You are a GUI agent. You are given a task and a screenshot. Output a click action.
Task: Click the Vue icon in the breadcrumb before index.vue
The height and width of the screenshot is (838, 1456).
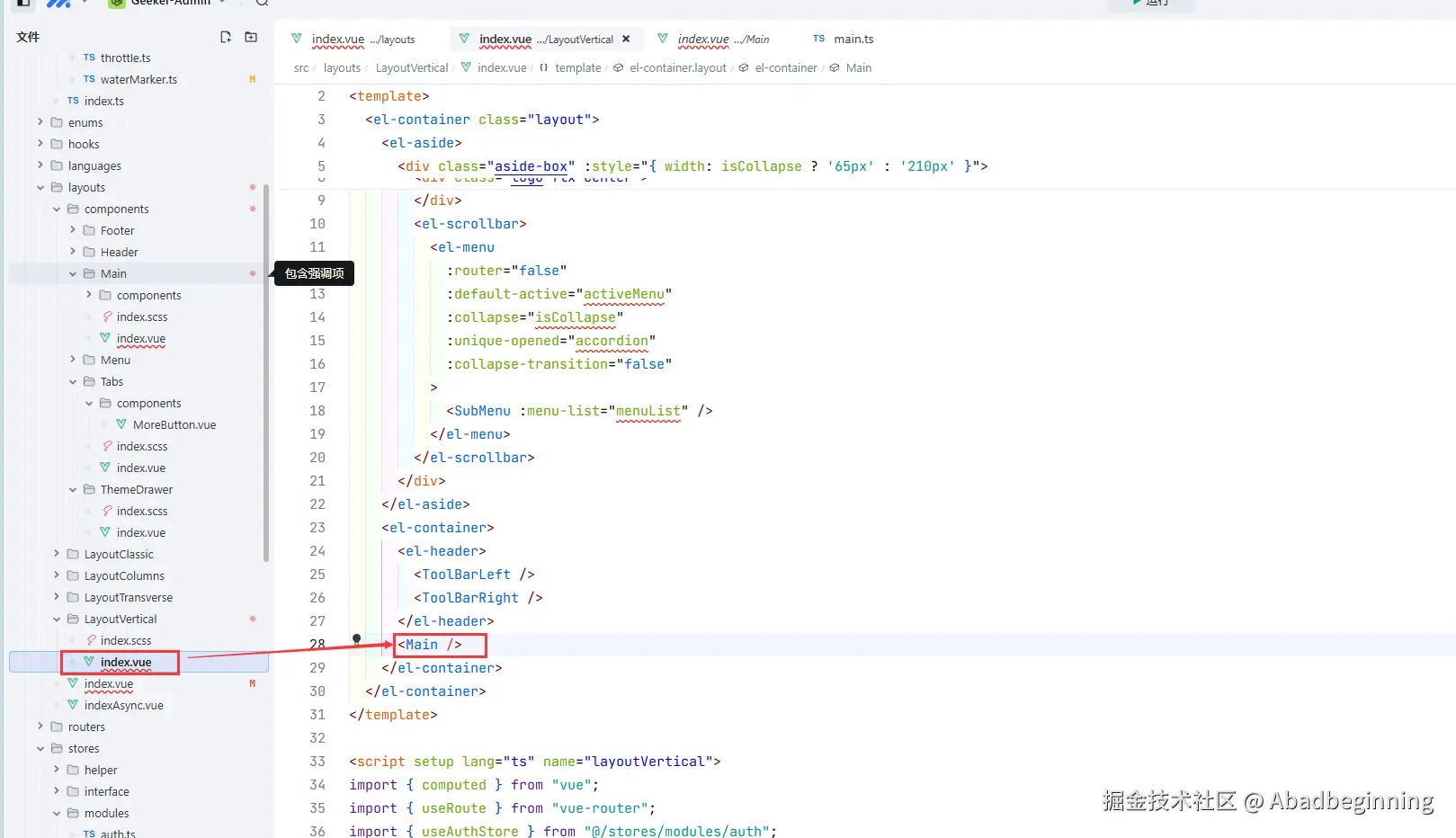466,67
